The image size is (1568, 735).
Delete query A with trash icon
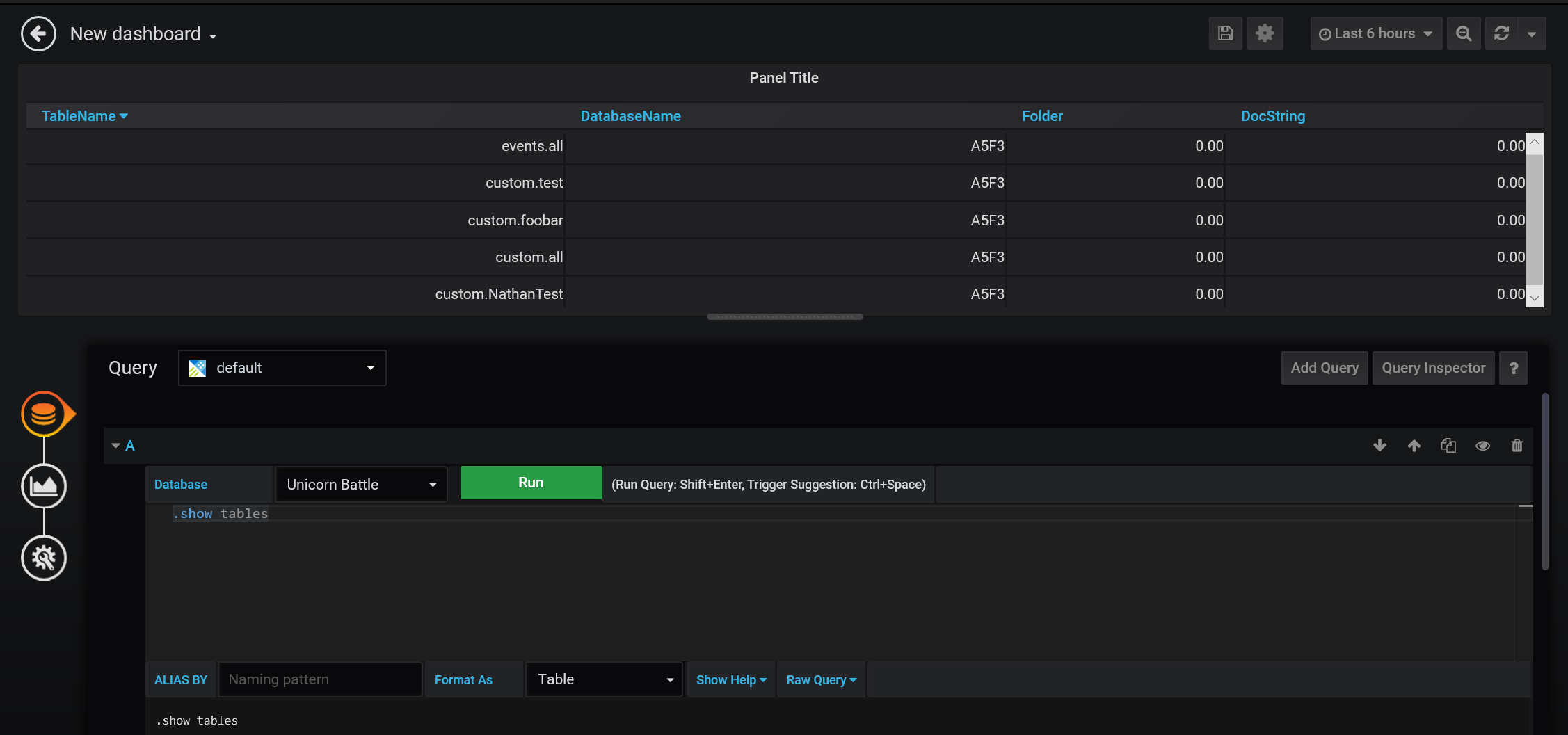(1517, 445)
